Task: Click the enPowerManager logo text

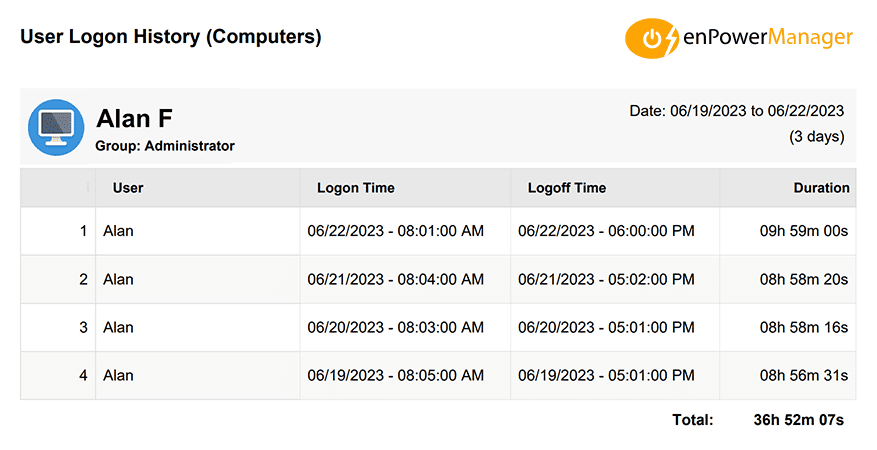Action: click(x=768, y=38)
